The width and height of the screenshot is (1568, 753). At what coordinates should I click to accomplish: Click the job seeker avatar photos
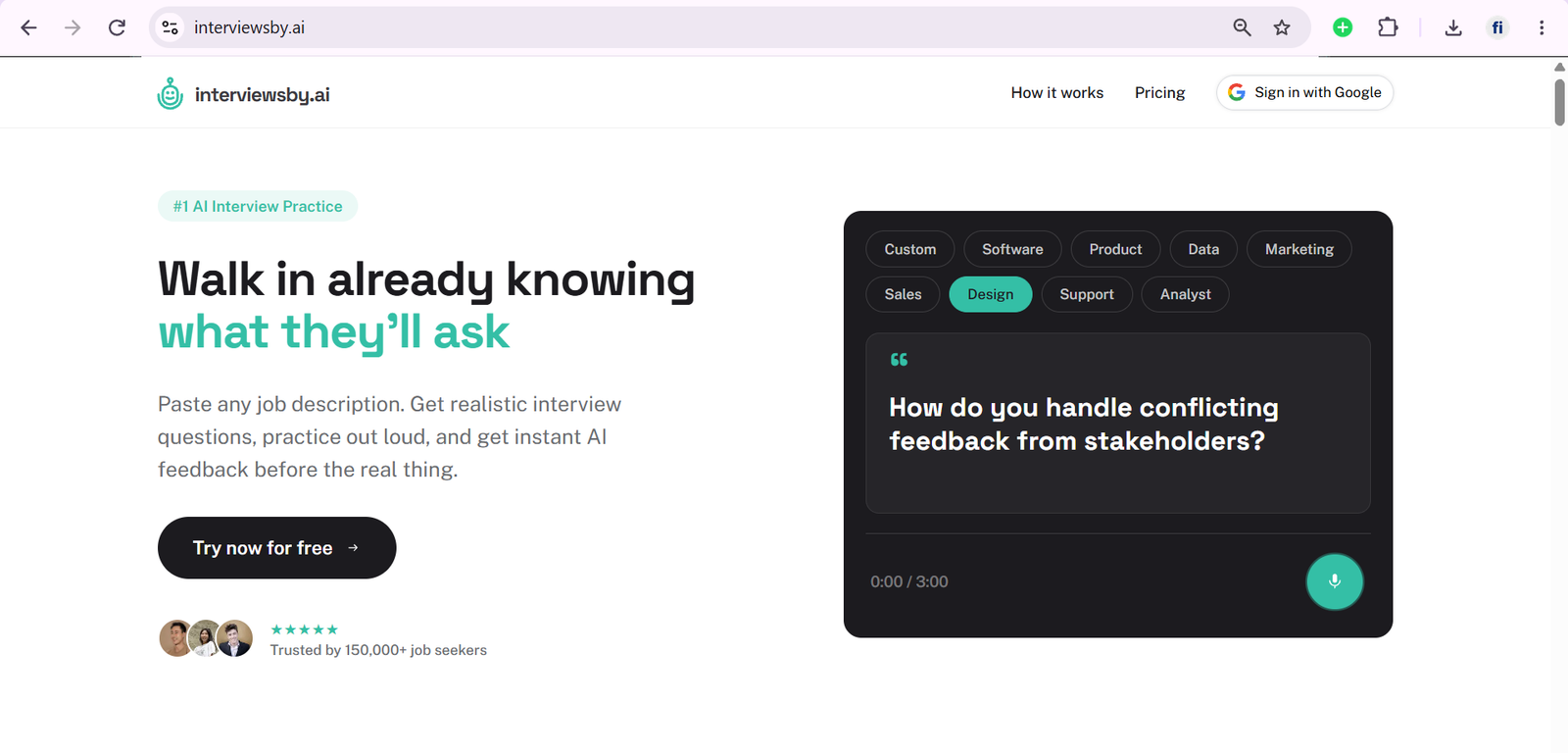pos(206,638)
